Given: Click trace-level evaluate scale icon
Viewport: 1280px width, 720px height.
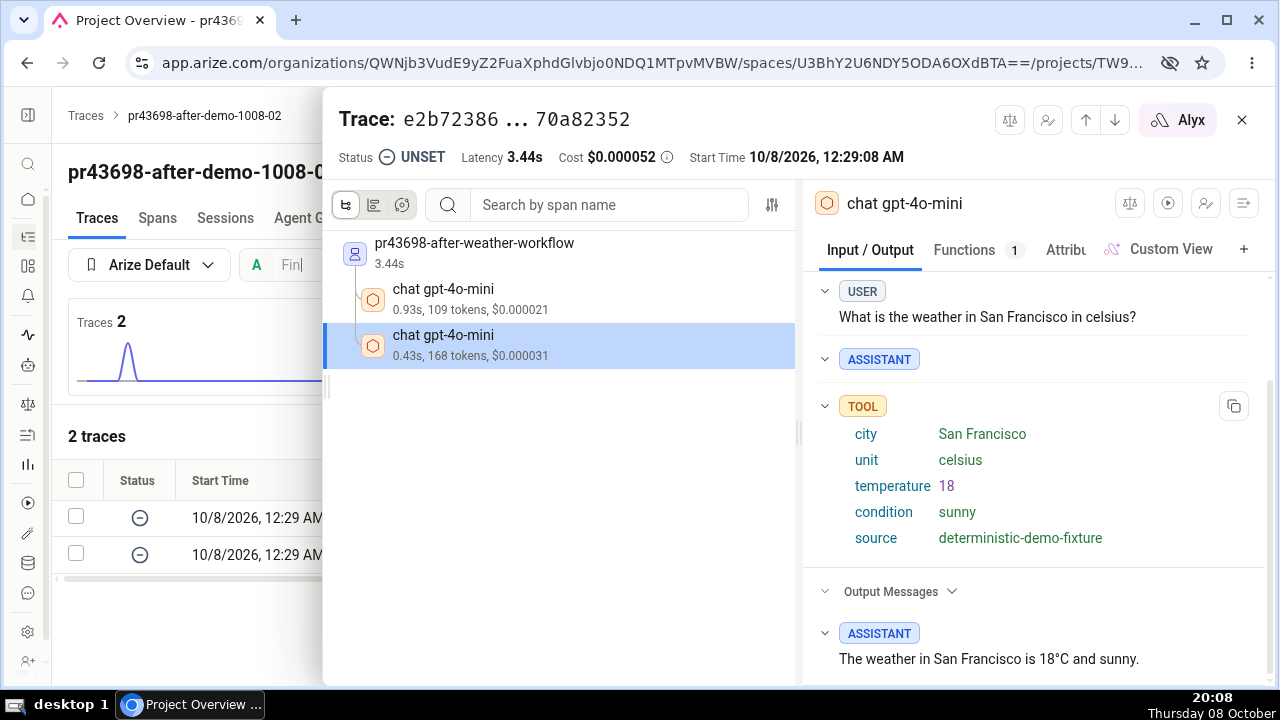Looking at the screenshot, I should tap(1011, 120).
